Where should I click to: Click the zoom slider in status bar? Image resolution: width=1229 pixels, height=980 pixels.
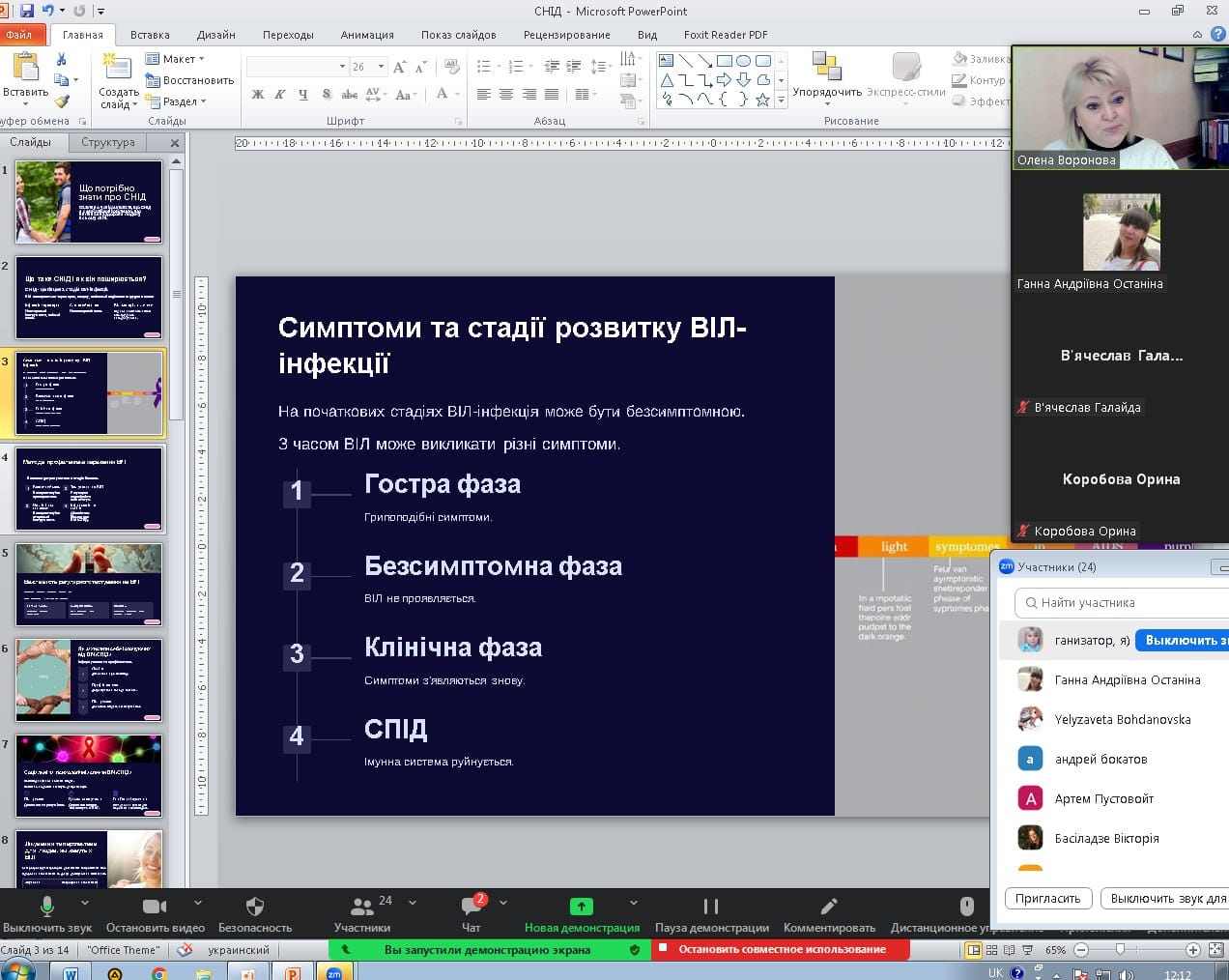[1121, 950]
